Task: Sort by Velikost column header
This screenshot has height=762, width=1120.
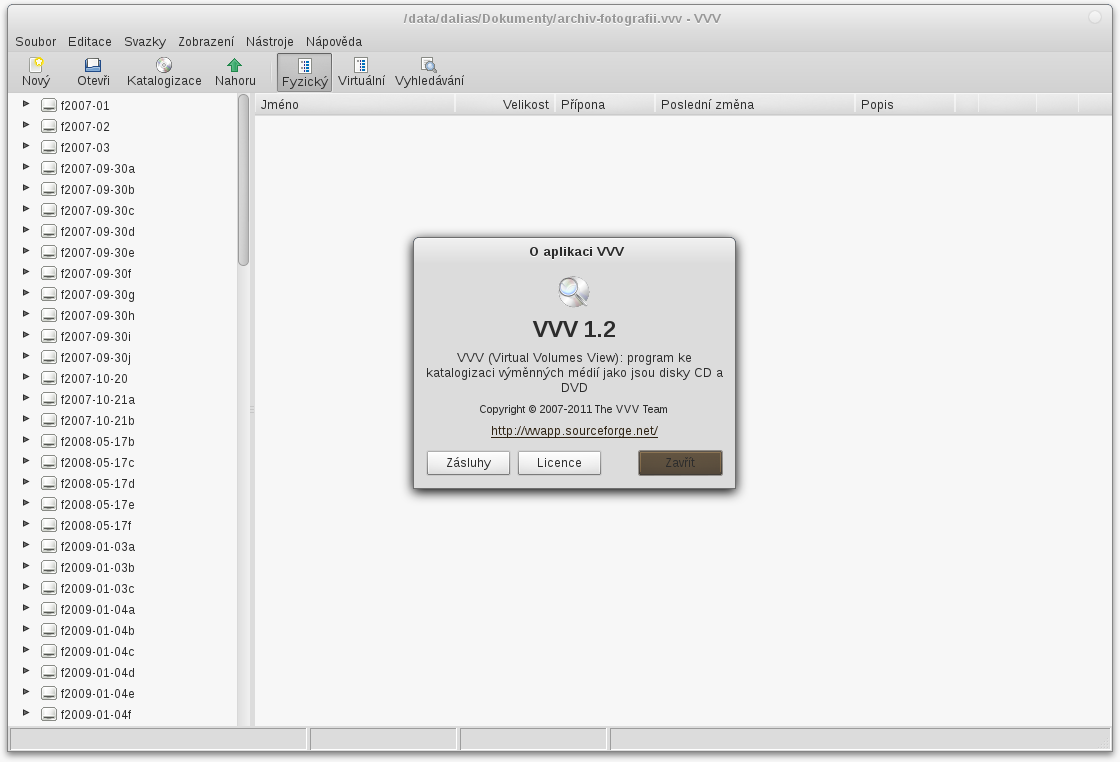Action: click(505, 104)
